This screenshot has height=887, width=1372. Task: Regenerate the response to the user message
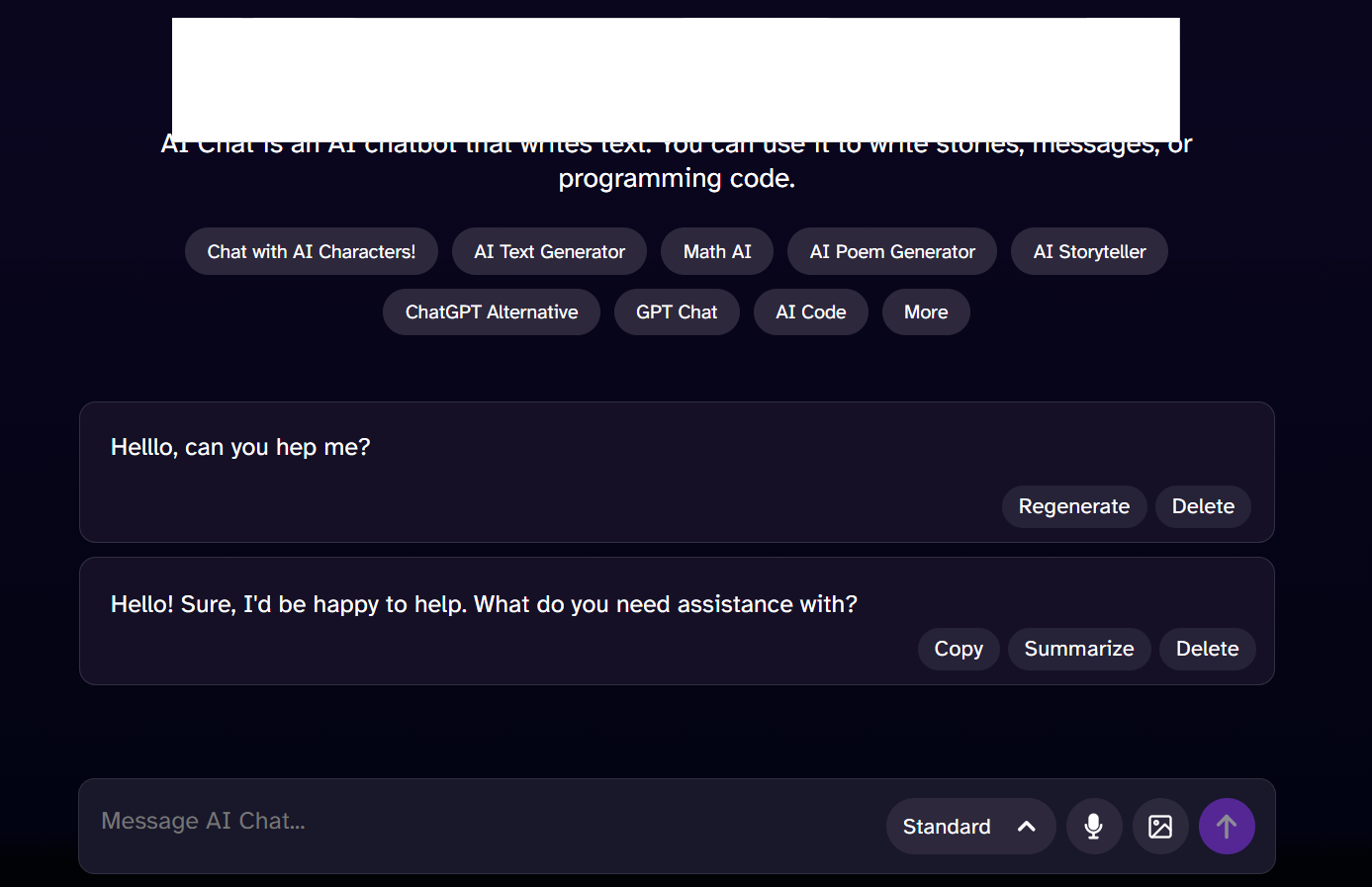pyautogui.click(x=1073, y=506)
